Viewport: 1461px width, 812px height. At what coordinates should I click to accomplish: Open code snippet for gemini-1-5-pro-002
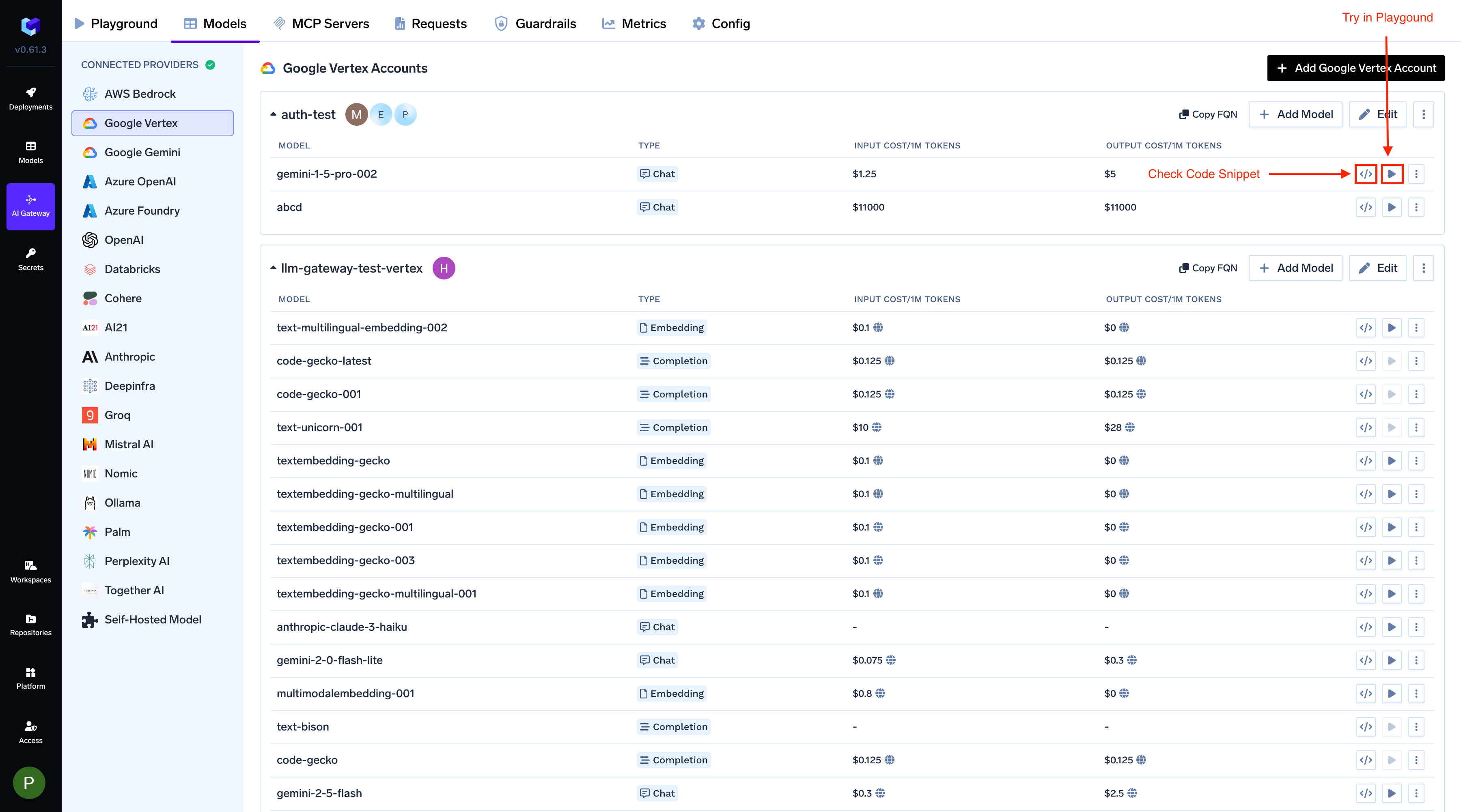tap(1366, 174)
